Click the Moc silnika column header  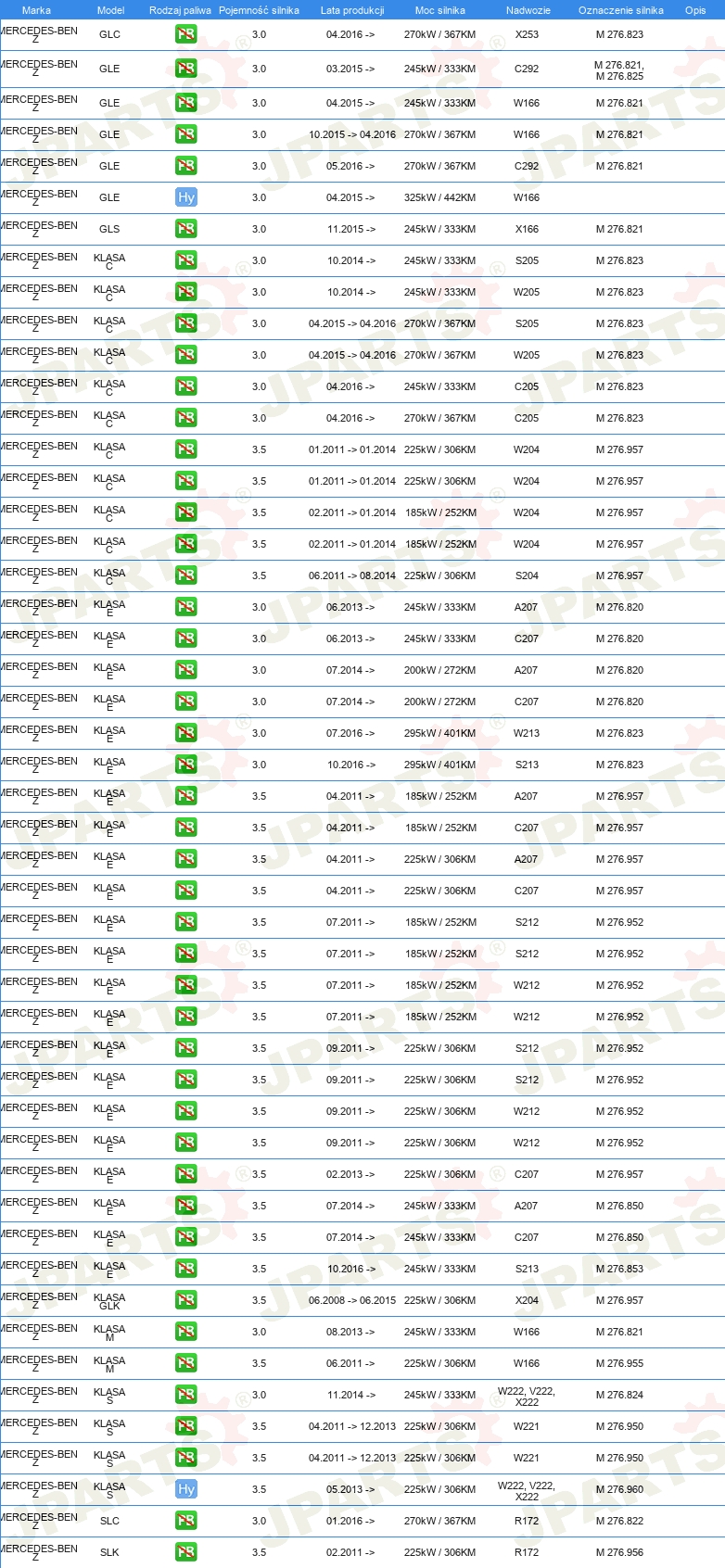pos(440,10)
